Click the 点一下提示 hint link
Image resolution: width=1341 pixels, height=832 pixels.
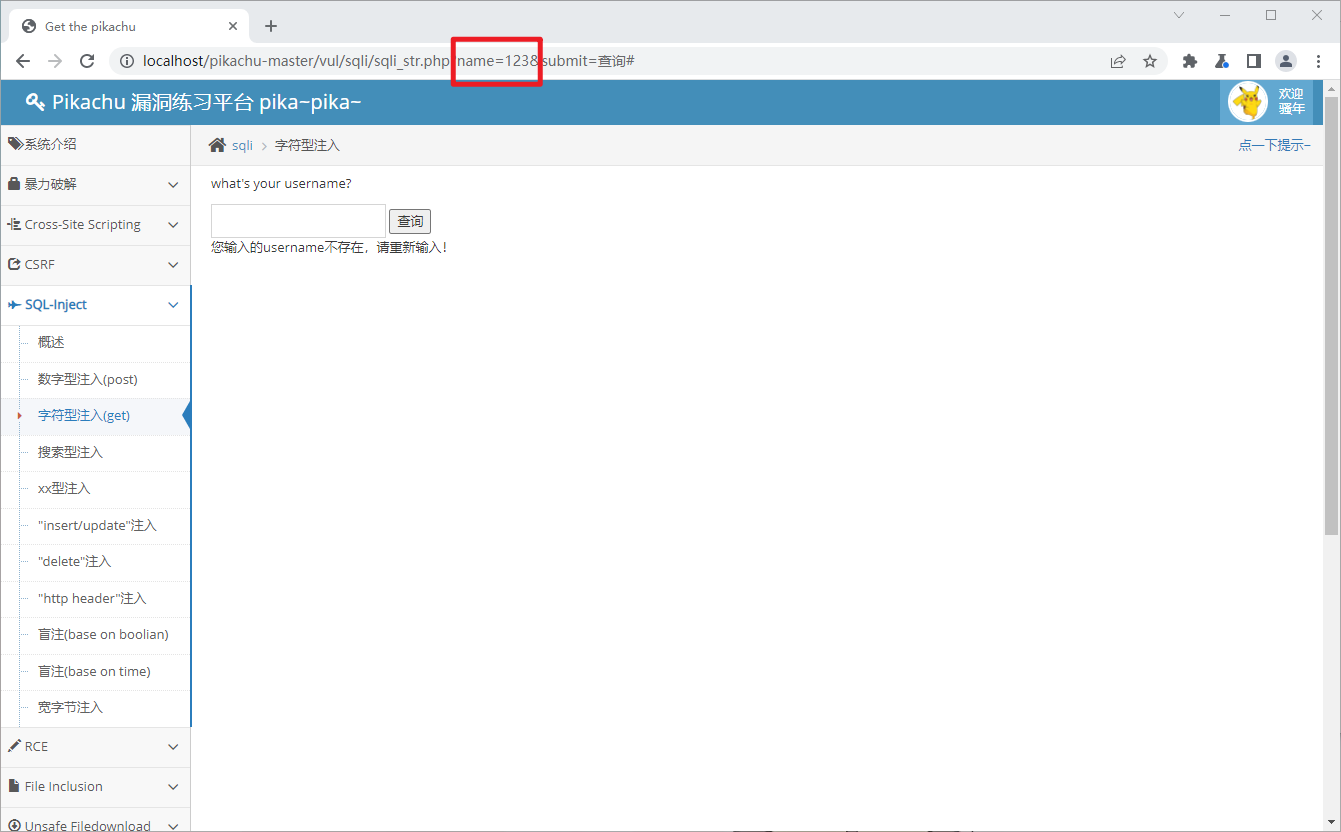point(1273,145)
